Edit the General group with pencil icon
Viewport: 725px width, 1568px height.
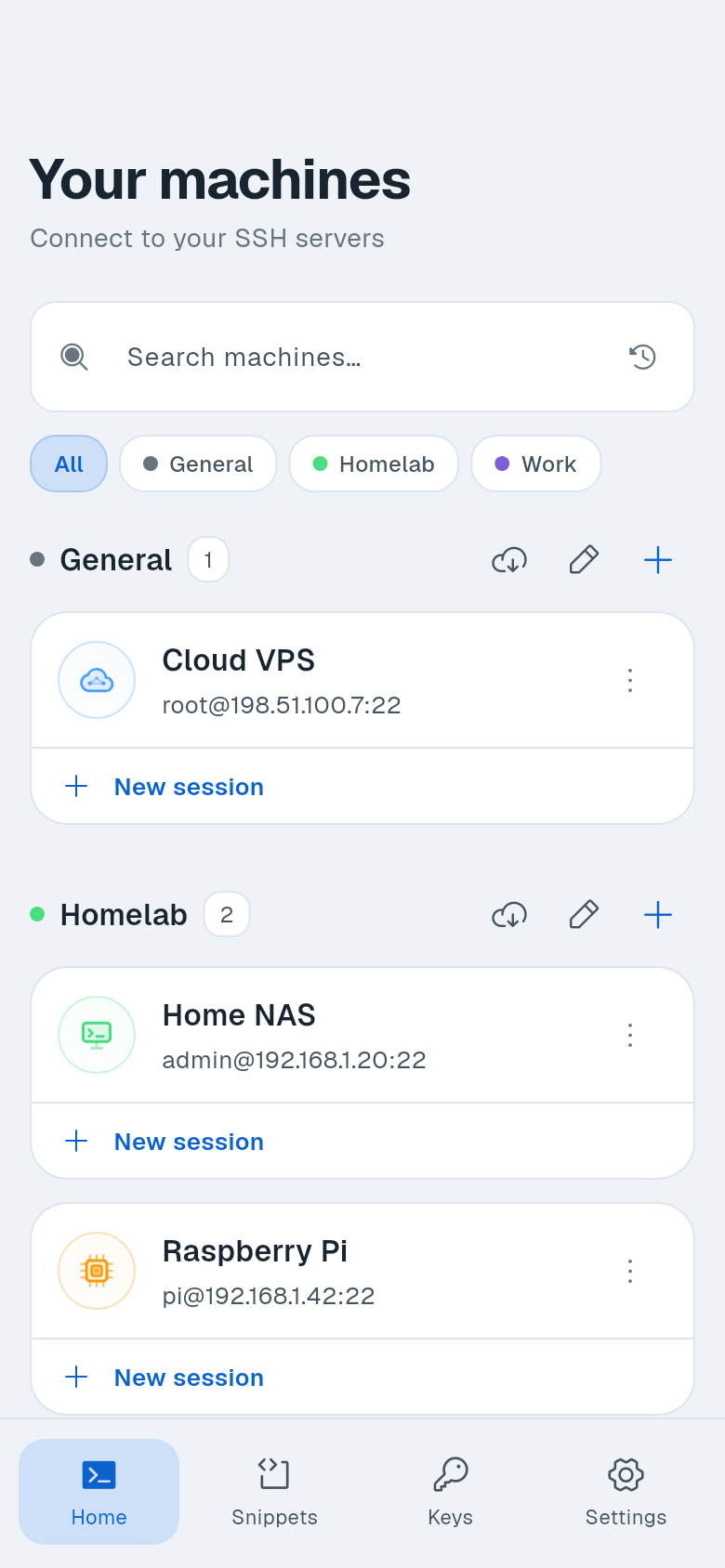click(x=584, y=560)
